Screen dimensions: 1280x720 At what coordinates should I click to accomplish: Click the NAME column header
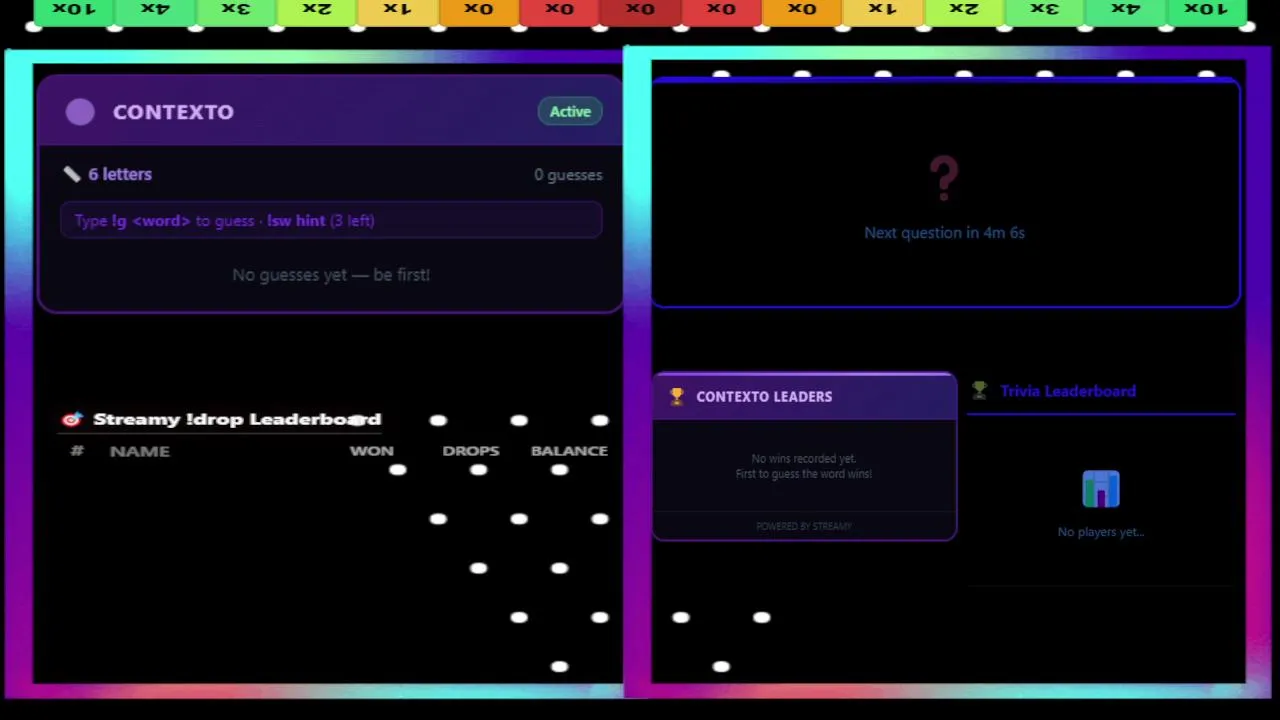(x=140, y=451)
